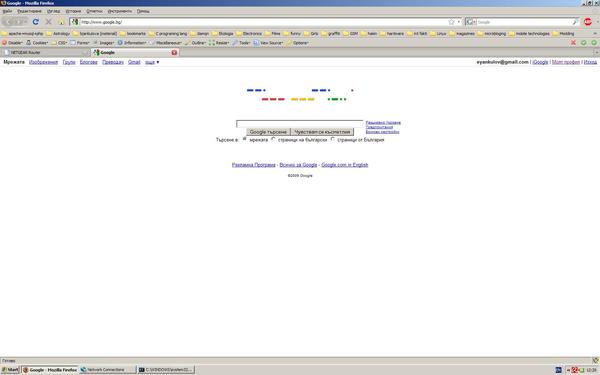The height and width of the screenshot is (375, 600).
Task: Open the View Source toolbar icon
Action: (x=268, y=43)
